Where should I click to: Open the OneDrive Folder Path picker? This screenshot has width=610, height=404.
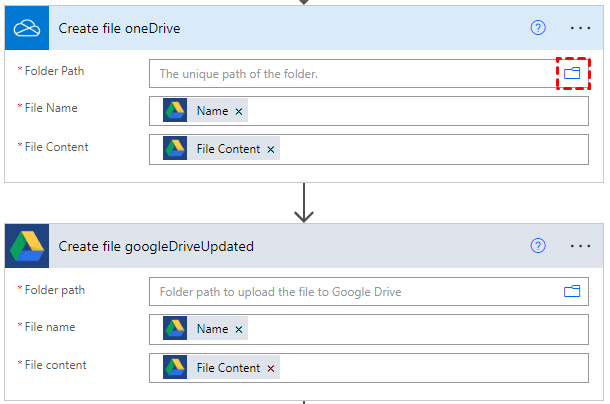pyautogui.click(x=572, y=74)
